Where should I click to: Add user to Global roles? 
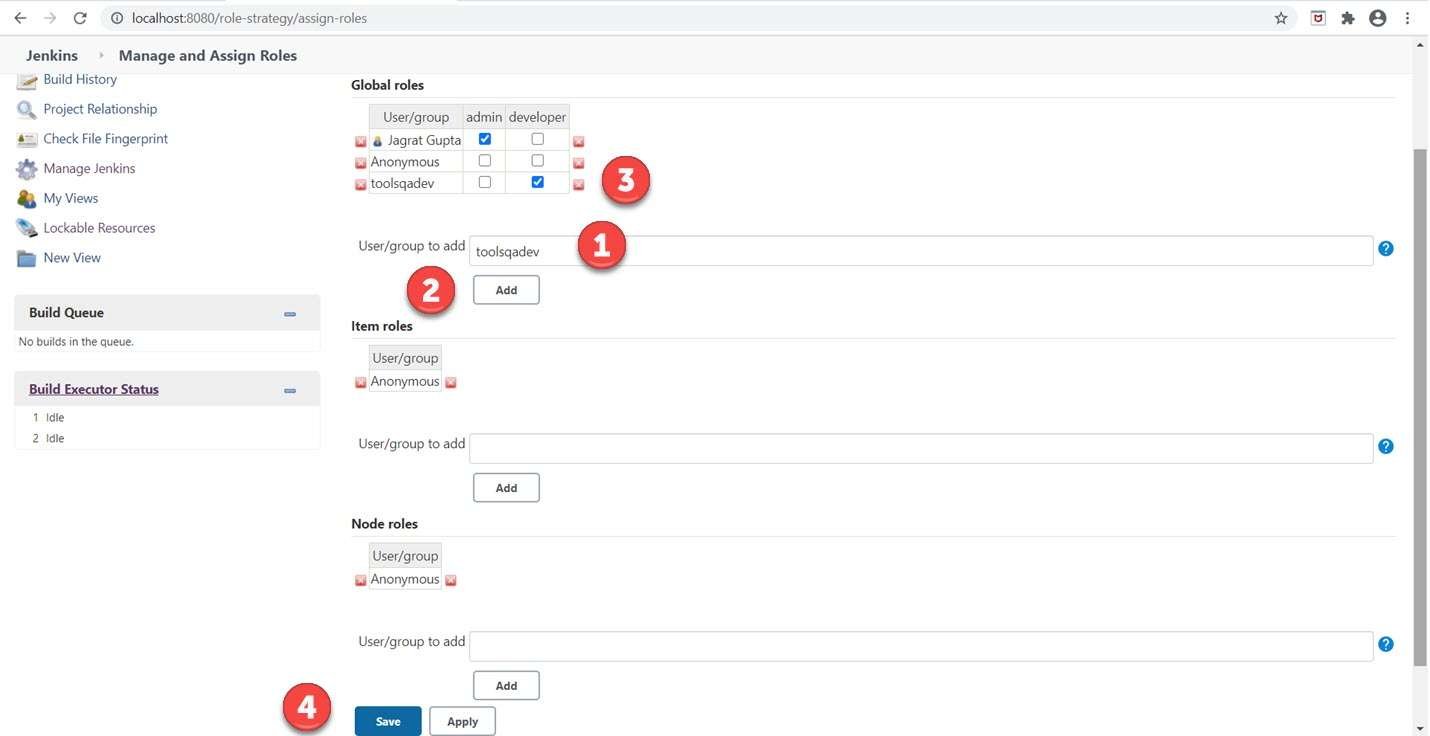[x=506, y=290]
